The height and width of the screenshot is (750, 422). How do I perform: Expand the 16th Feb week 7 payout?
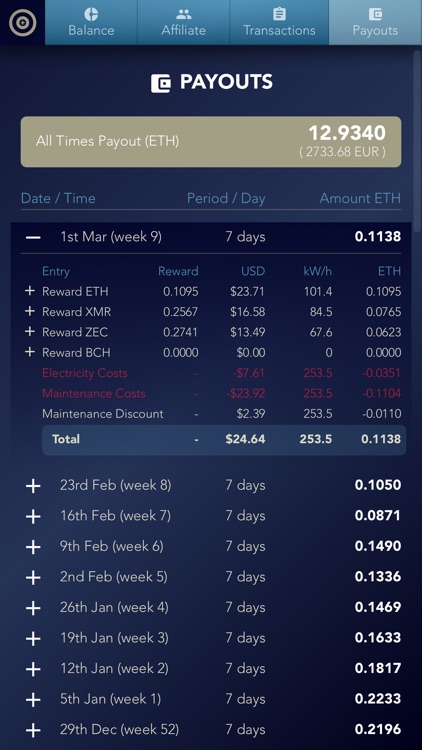(33, 516)
